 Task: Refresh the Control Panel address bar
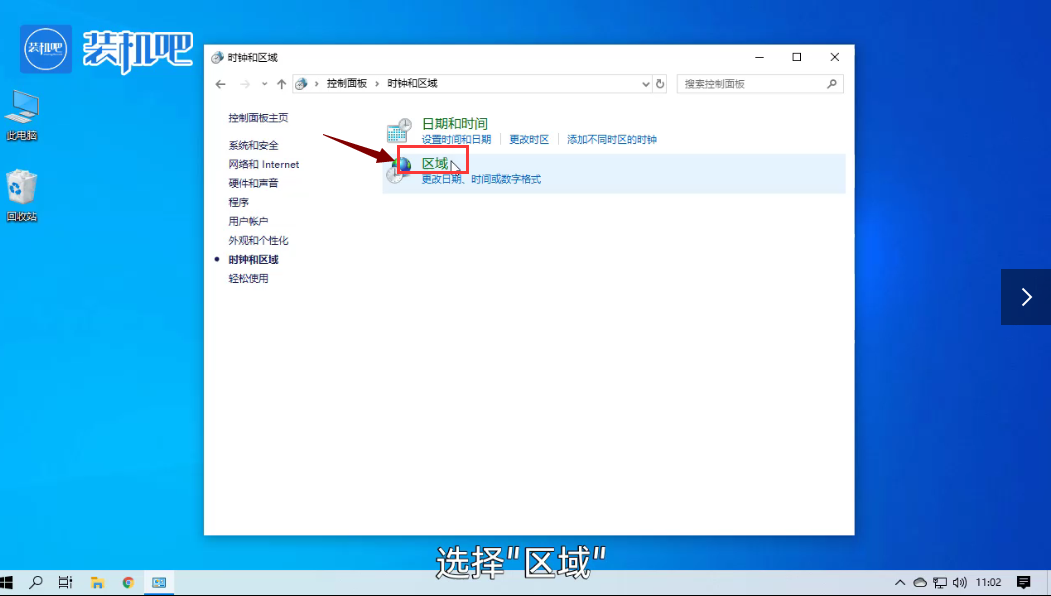(660, 84)
